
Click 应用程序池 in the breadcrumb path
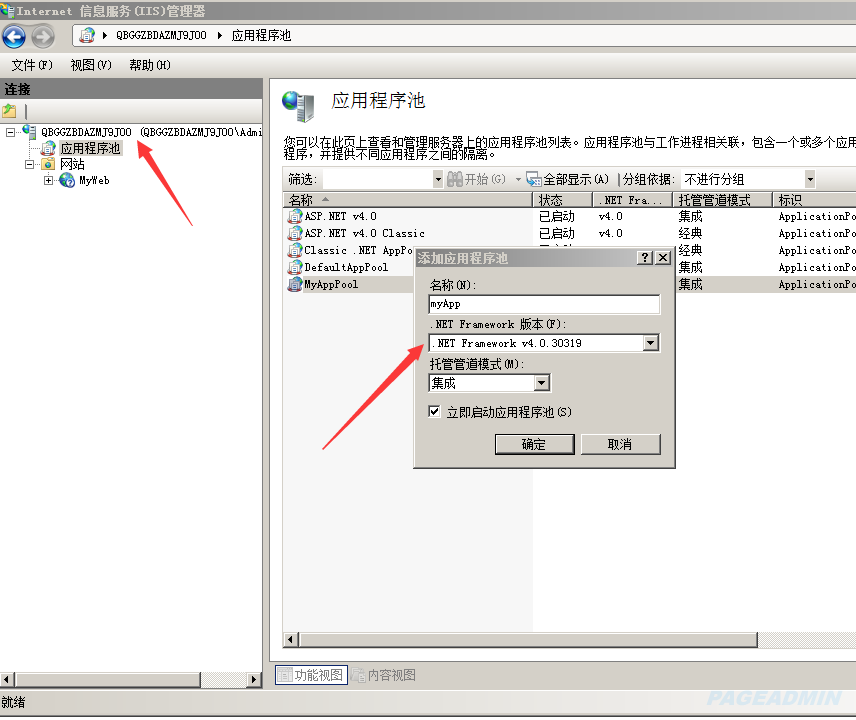(261, 35)
